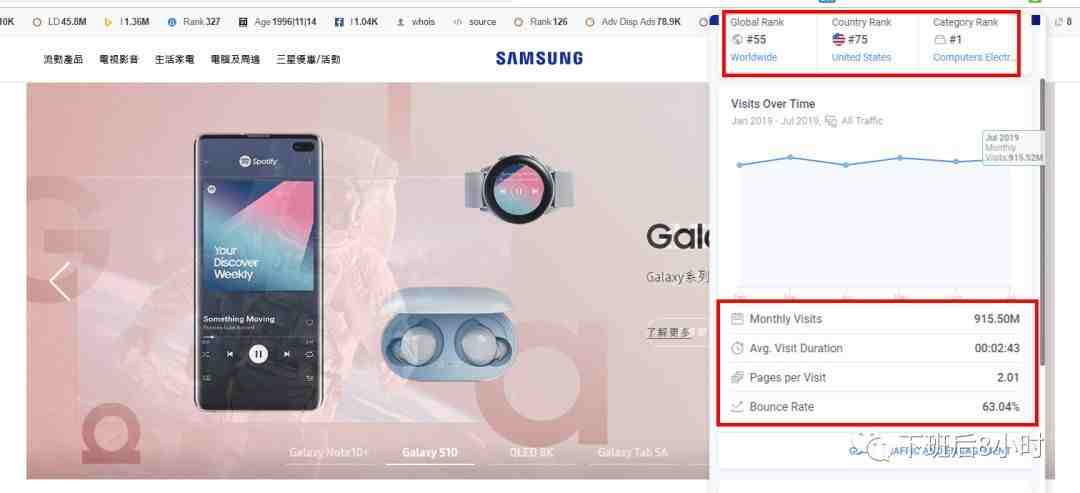Click the Rank 327 icon
This screenshot has width=1080, height=493.
click(172, 22)
